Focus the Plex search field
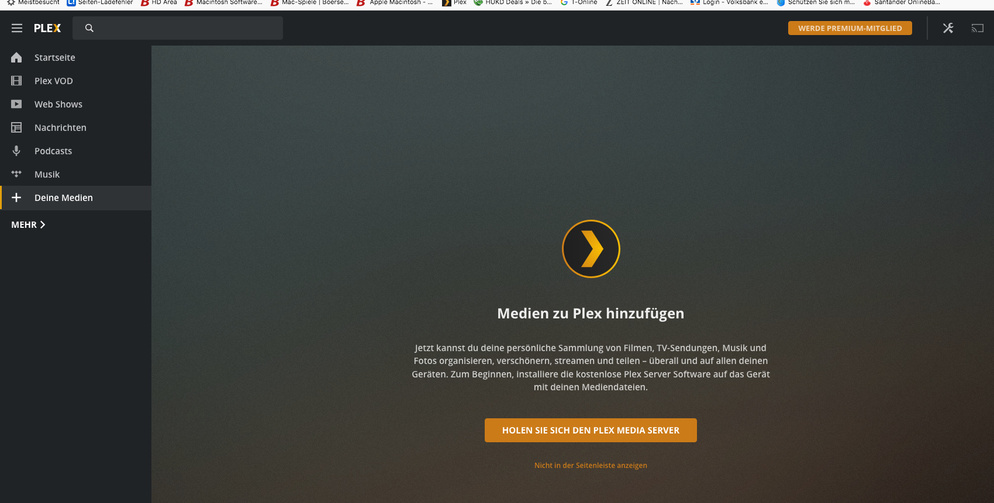This screenshot has height=503, width=994. coord(178,28)
